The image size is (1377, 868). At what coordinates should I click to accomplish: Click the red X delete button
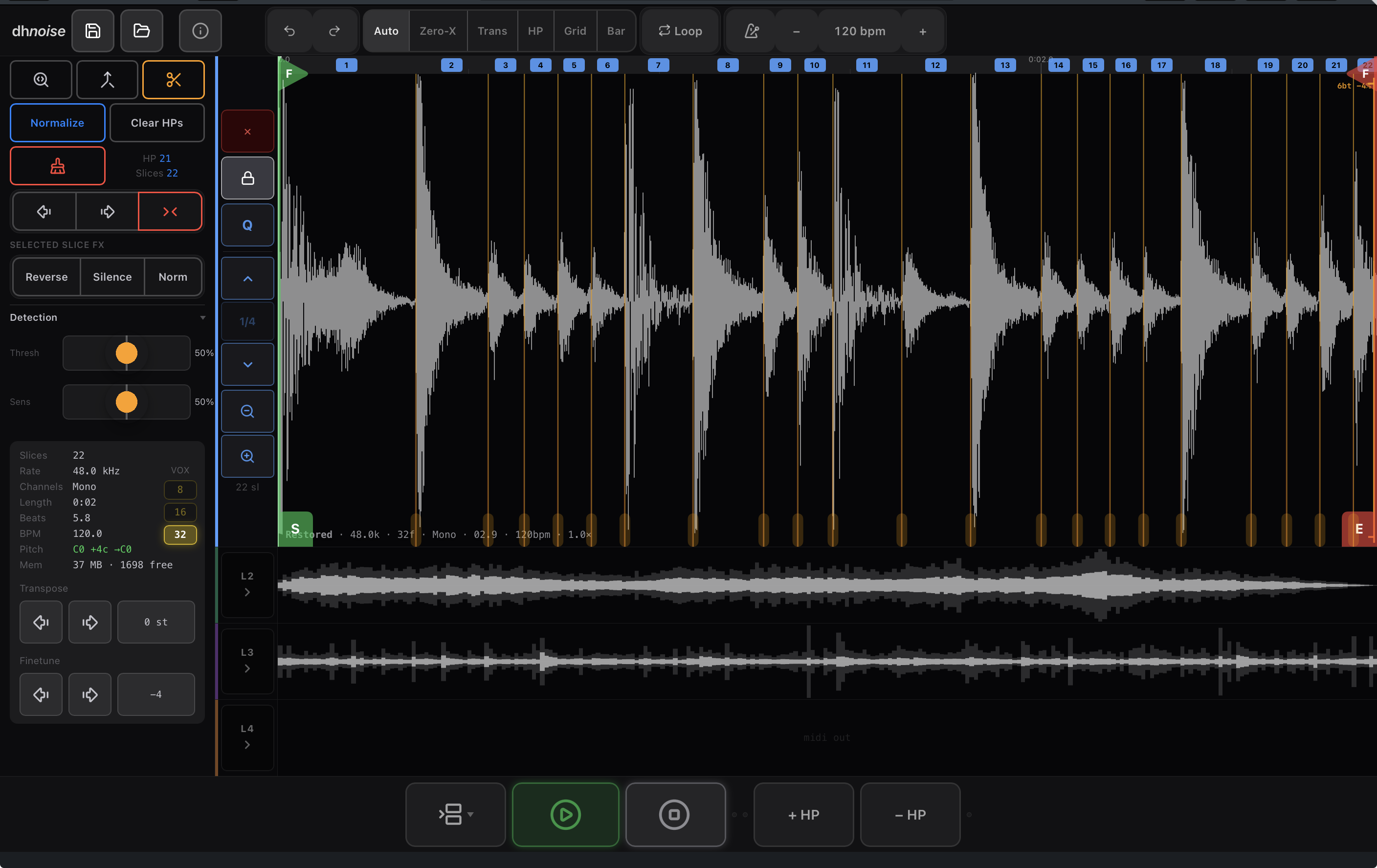(247, 132)
